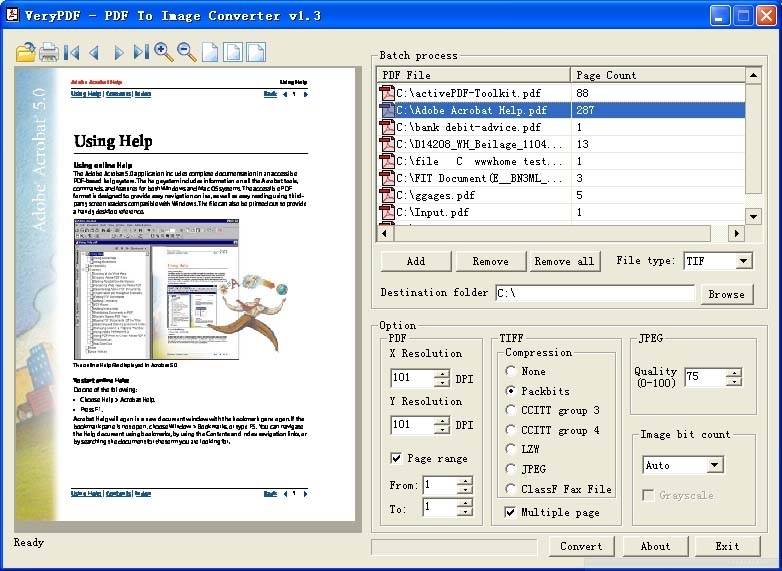Decrease To page with down spinner
Screen dimensions: 782x571
coord(464,512)
